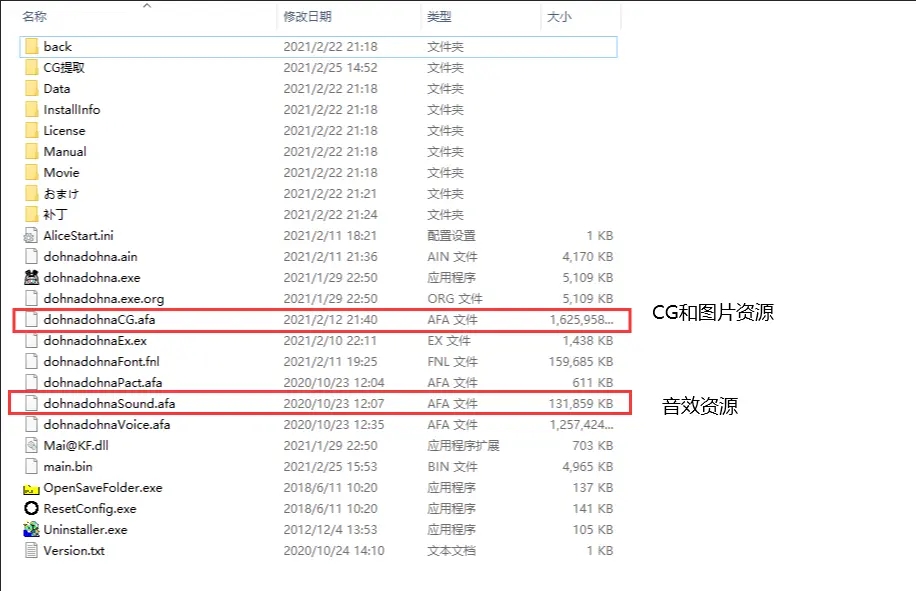Sort by the 类型 column header
This screenshot has height=591, width=916.
[439, 17]
